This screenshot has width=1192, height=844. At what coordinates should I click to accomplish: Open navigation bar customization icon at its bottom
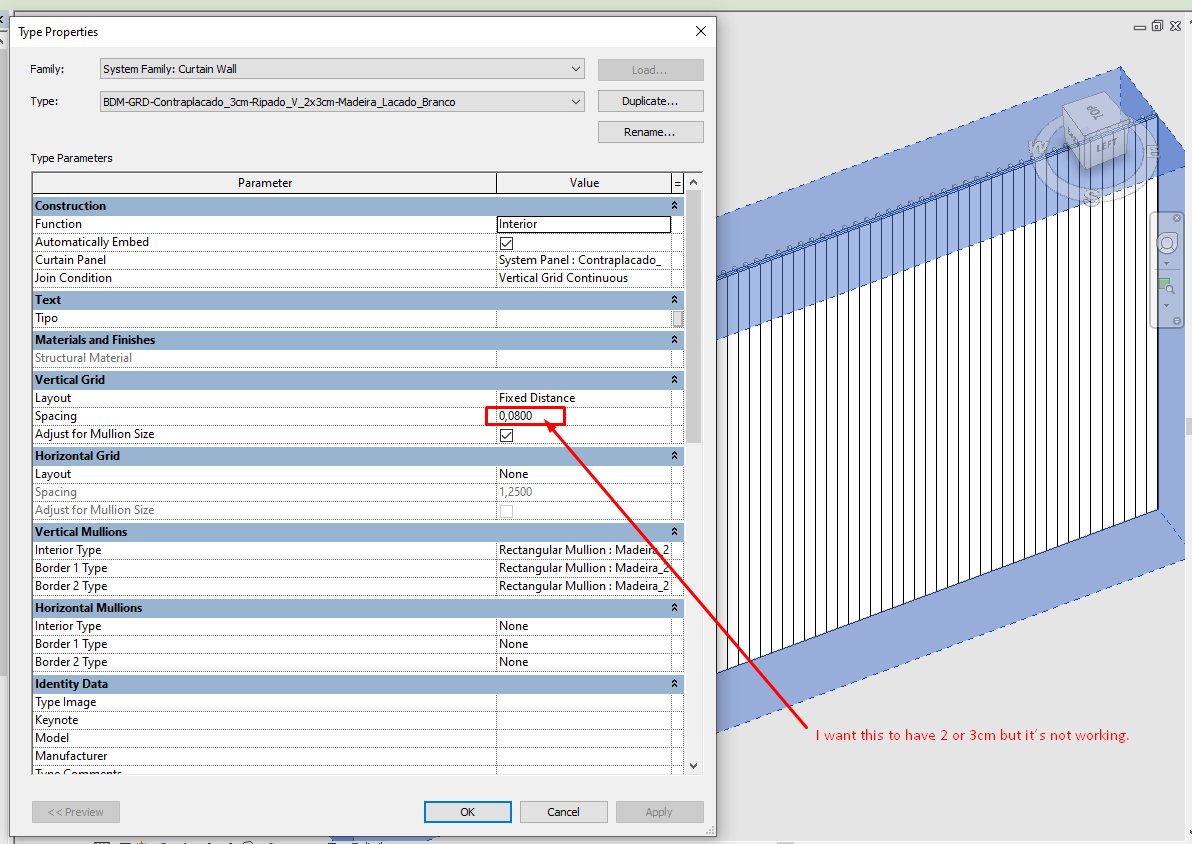click(1176, 320)
